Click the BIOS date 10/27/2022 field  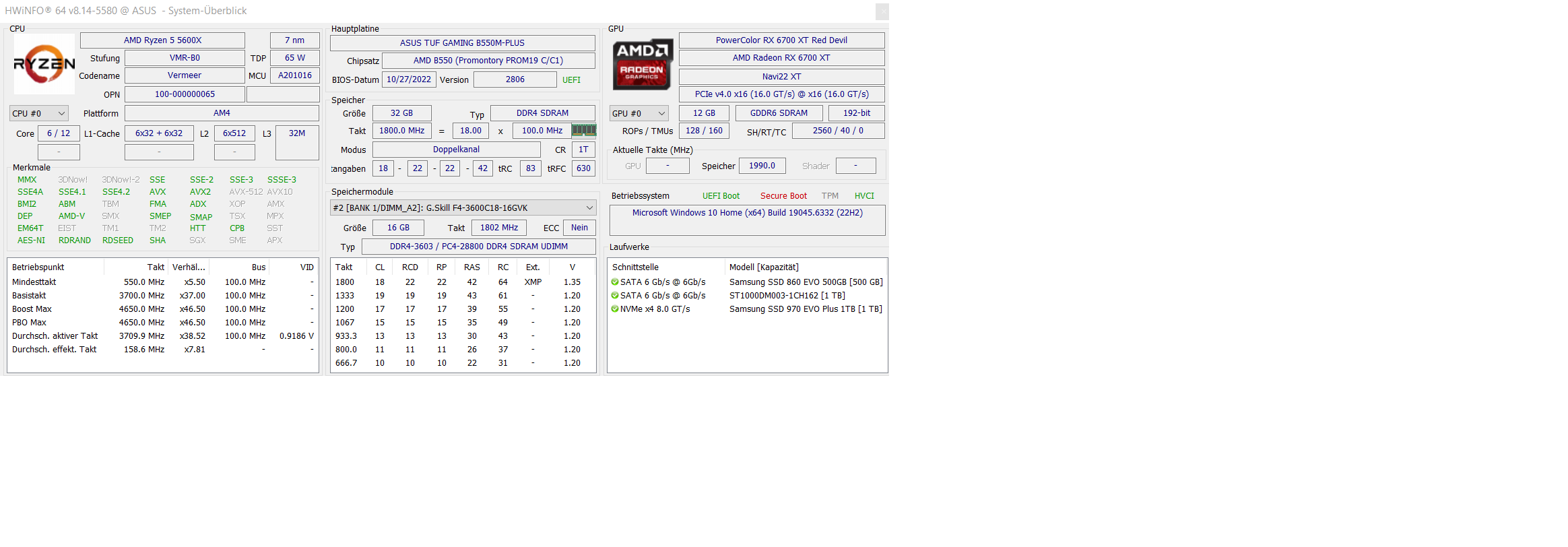(409, 79)
